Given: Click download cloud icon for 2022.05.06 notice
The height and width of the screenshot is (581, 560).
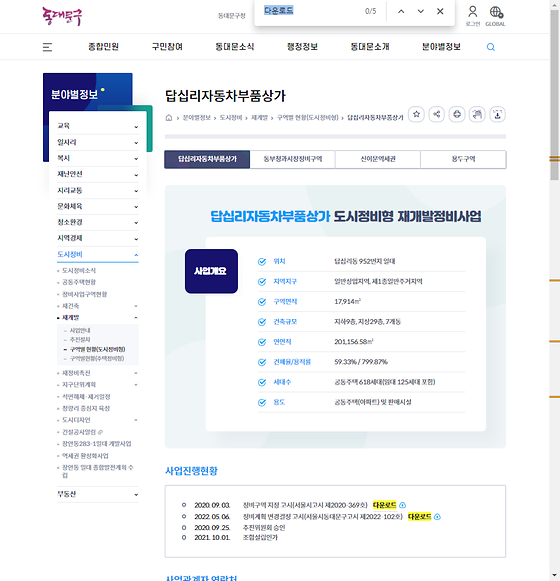Looking at the screenshot, I should click(x=437, y=517).
